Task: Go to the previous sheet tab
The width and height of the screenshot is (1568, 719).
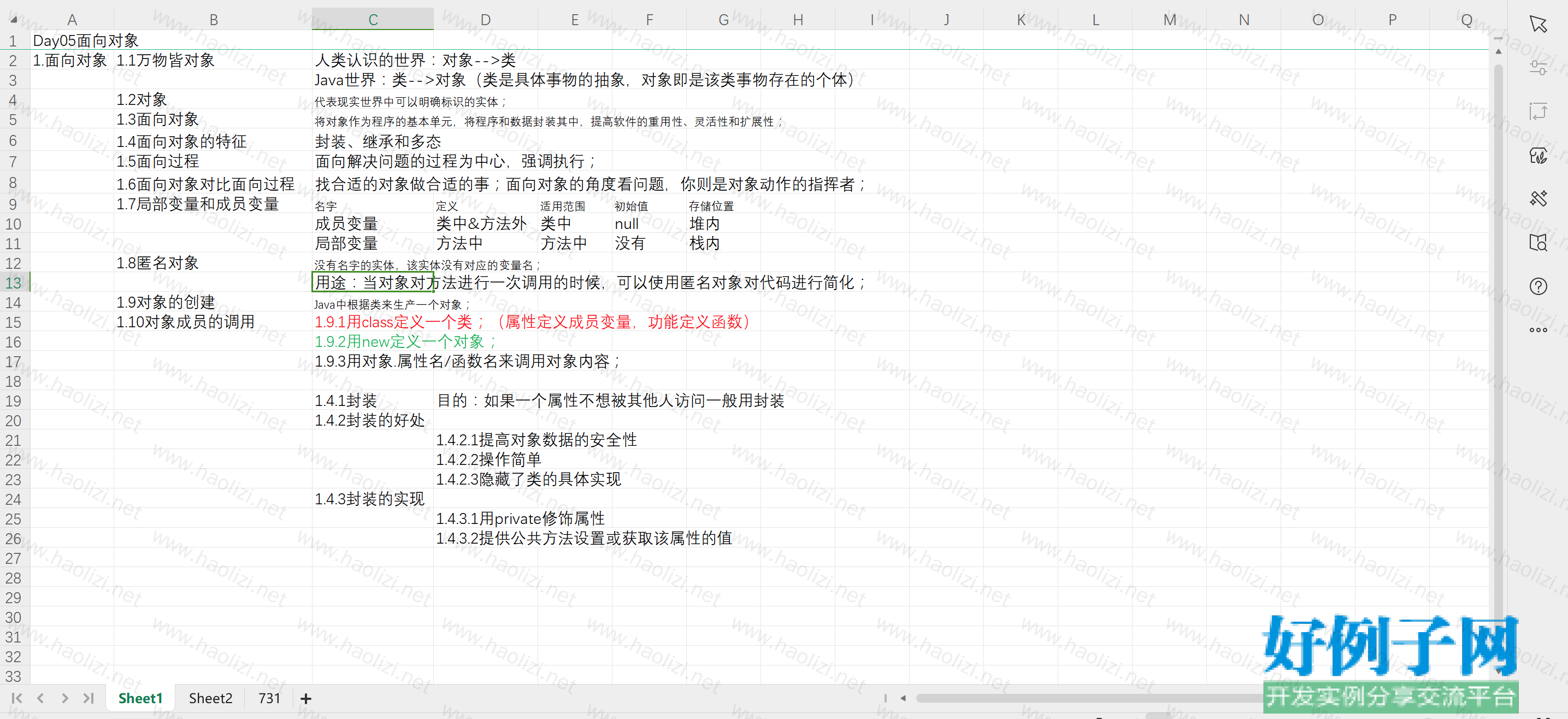Action: [x=40, y=698]
